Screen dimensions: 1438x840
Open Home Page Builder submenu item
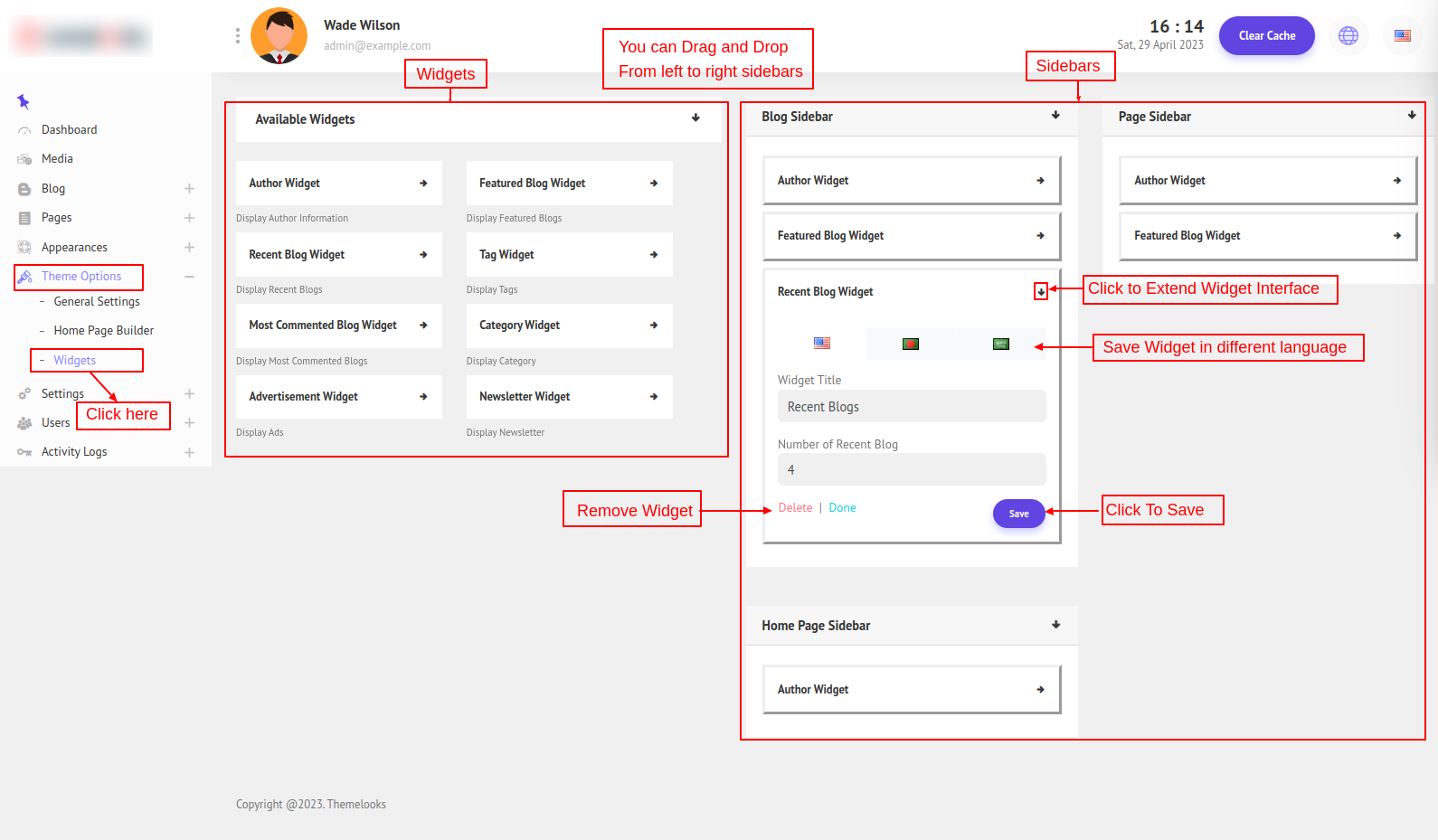(x=103, y=331)
